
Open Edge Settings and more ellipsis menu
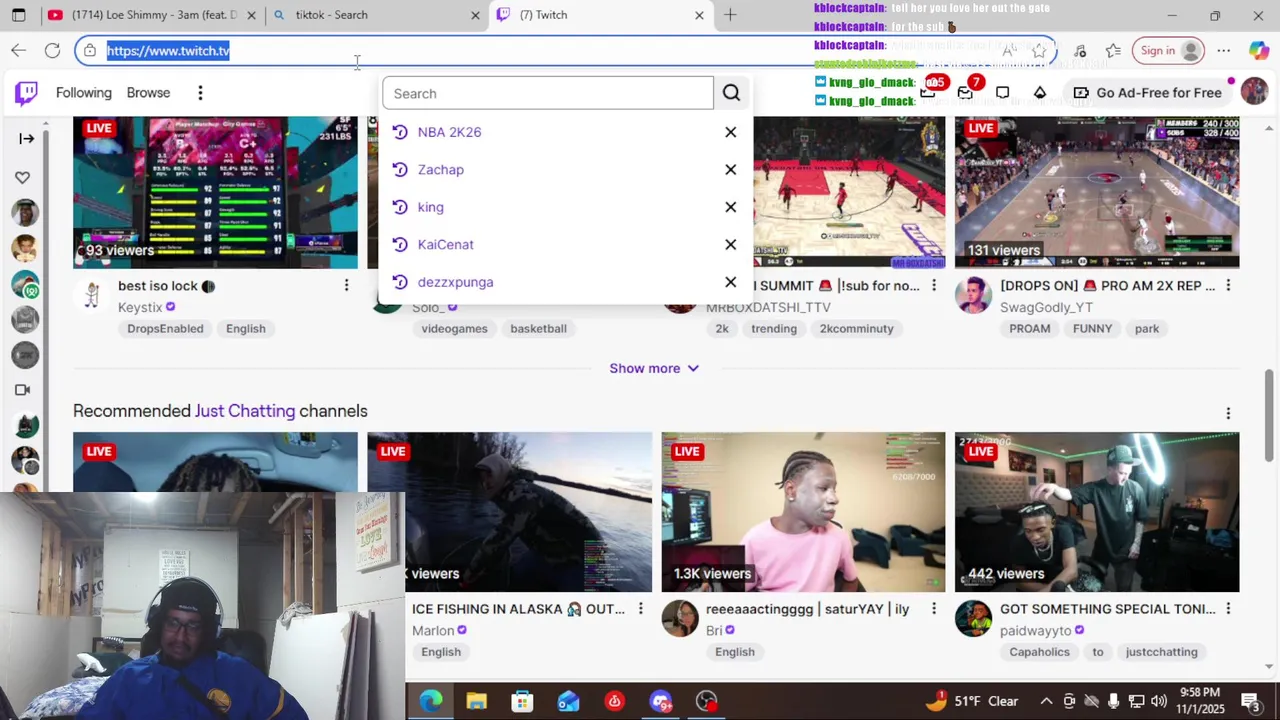point(1224,50)
